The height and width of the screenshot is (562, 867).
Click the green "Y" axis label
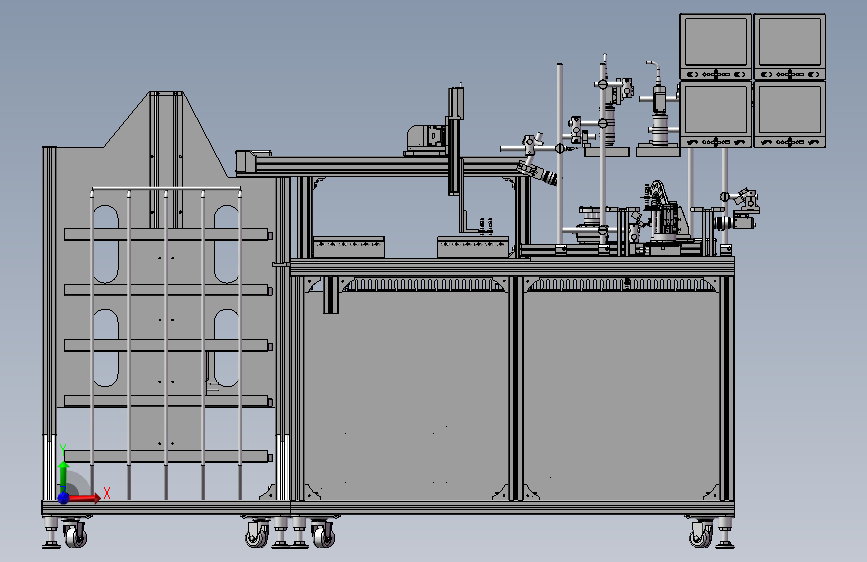pyautogui.click(x=63, y=449)
